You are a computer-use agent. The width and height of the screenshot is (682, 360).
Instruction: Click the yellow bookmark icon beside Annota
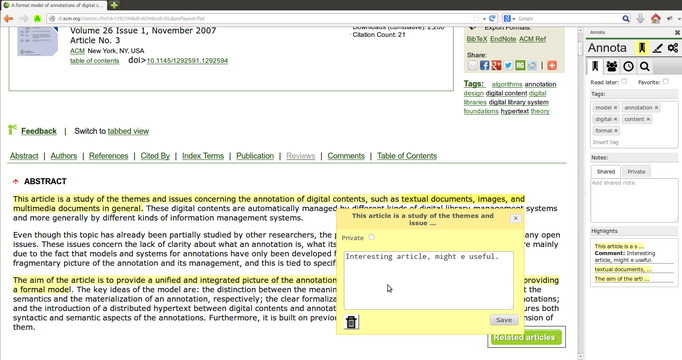pyautogui.click(x=642, y=48)
